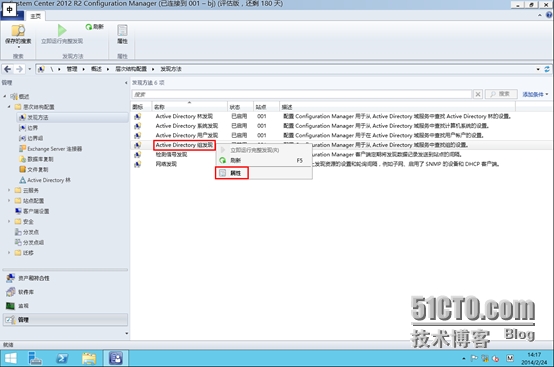Switch to Administration workspace
Screen dimensions: 554x367
click(x=65, y=320)
